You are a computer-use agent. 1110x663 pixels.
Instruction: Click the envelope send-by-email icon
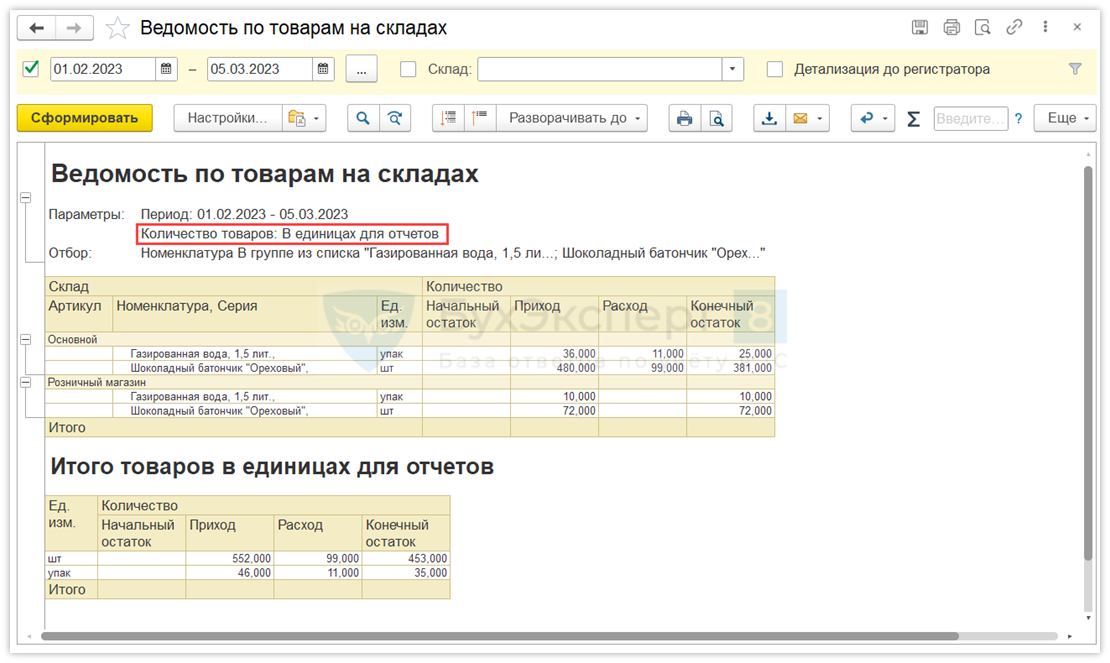pos(800,118)
